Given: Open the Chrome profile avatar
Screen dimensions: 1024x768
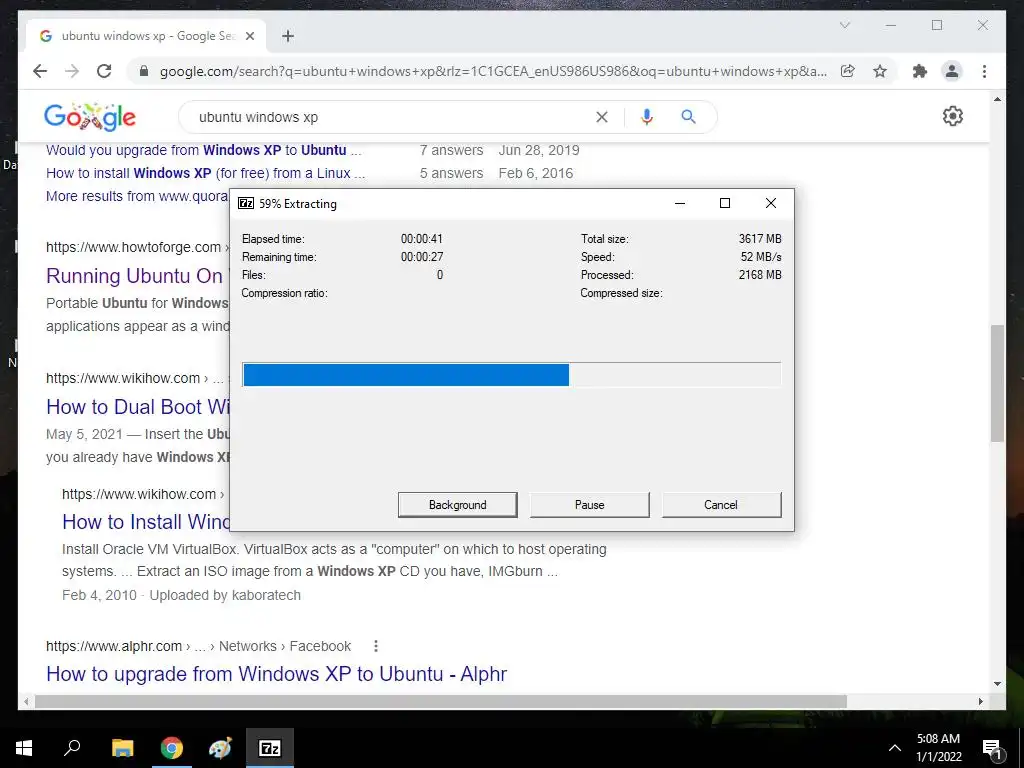Looking at the screenshot, I should coord(952,71).
